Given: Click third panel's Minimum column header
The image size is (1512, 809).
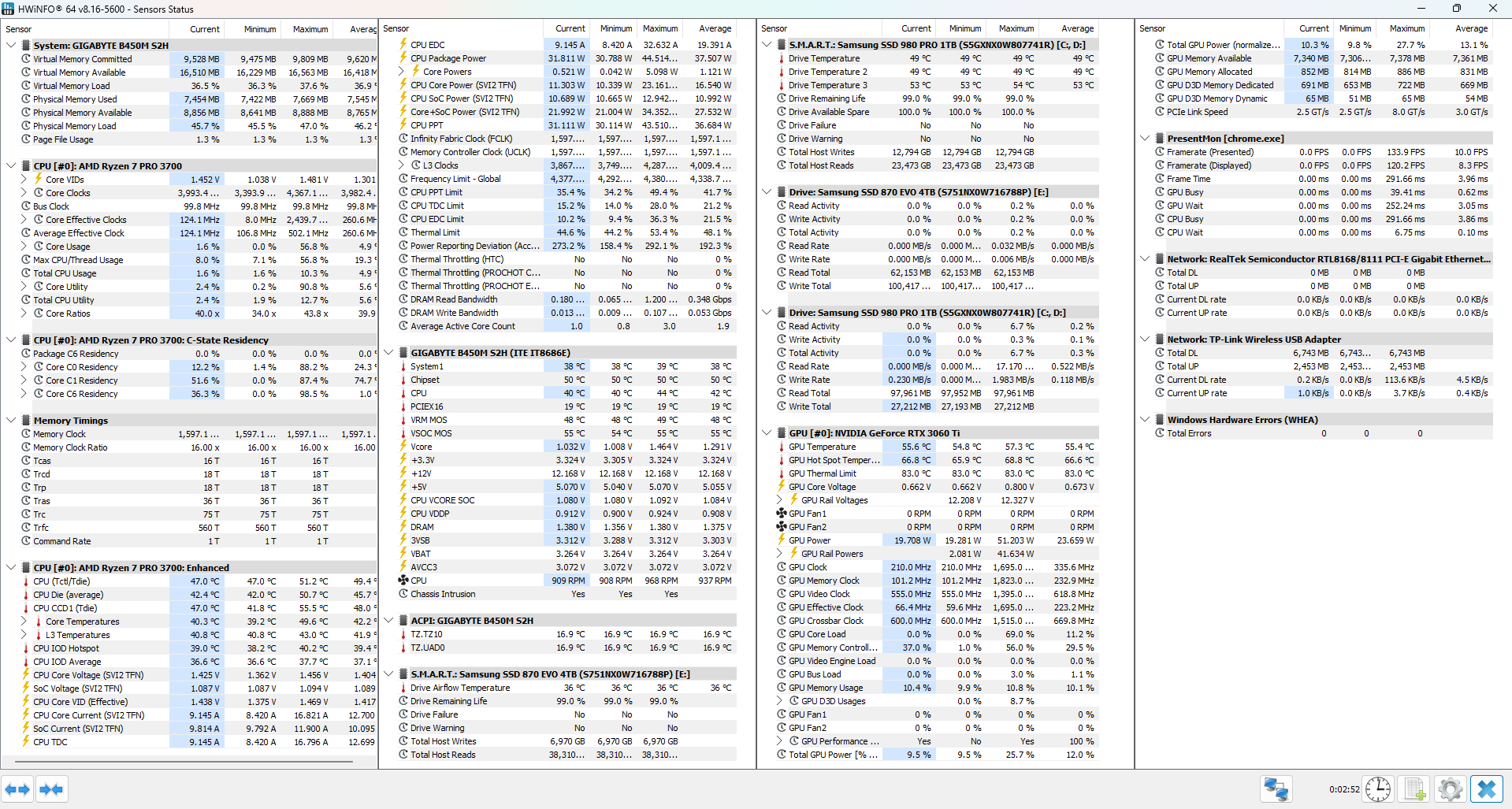Looking at the screenshot, I should click(x=960, y=28).
